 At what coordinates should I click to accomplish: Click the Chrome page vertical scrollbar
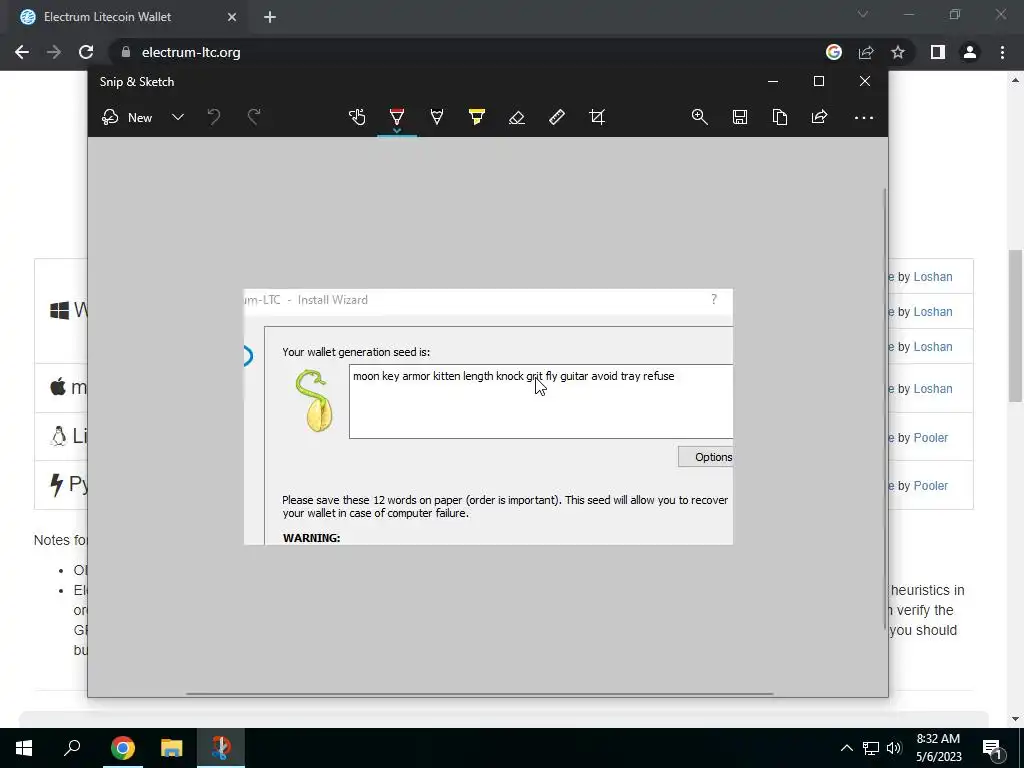pyautogui.click(x=1016, y=325)
